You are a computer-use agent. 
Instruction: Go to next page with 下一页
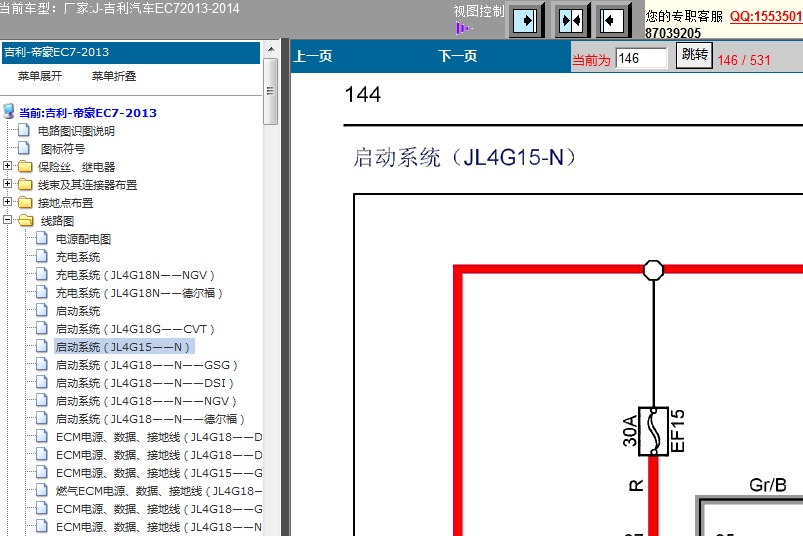point(458,56)
